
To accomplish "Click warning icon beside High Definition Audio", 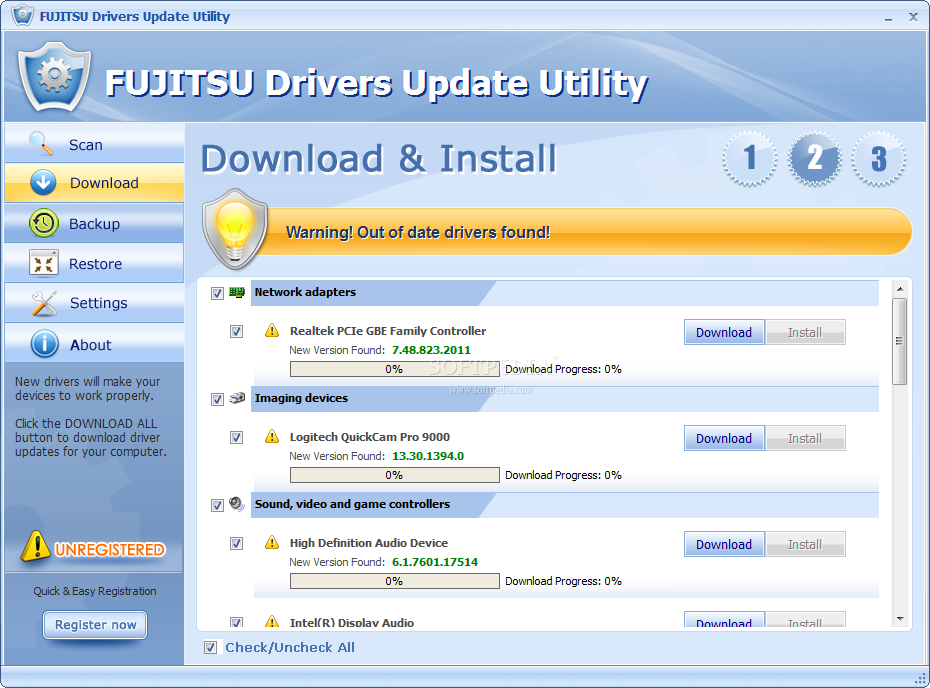I will tap(272, 542).
